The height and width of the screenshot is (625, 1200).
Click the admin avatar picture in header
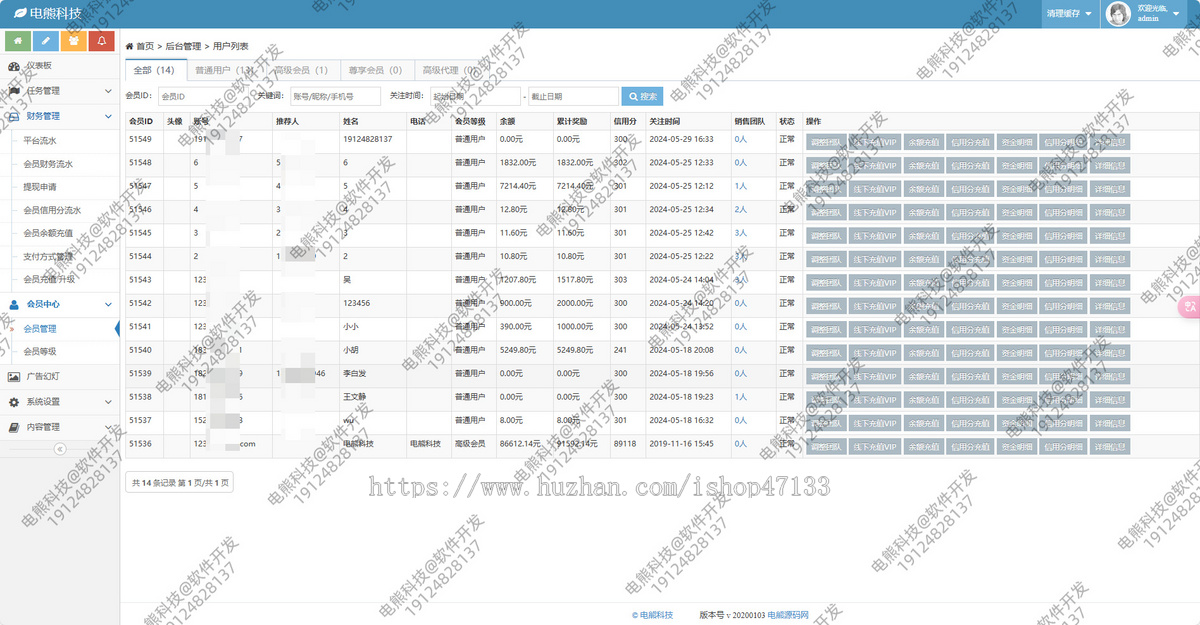coord(1118,13)
